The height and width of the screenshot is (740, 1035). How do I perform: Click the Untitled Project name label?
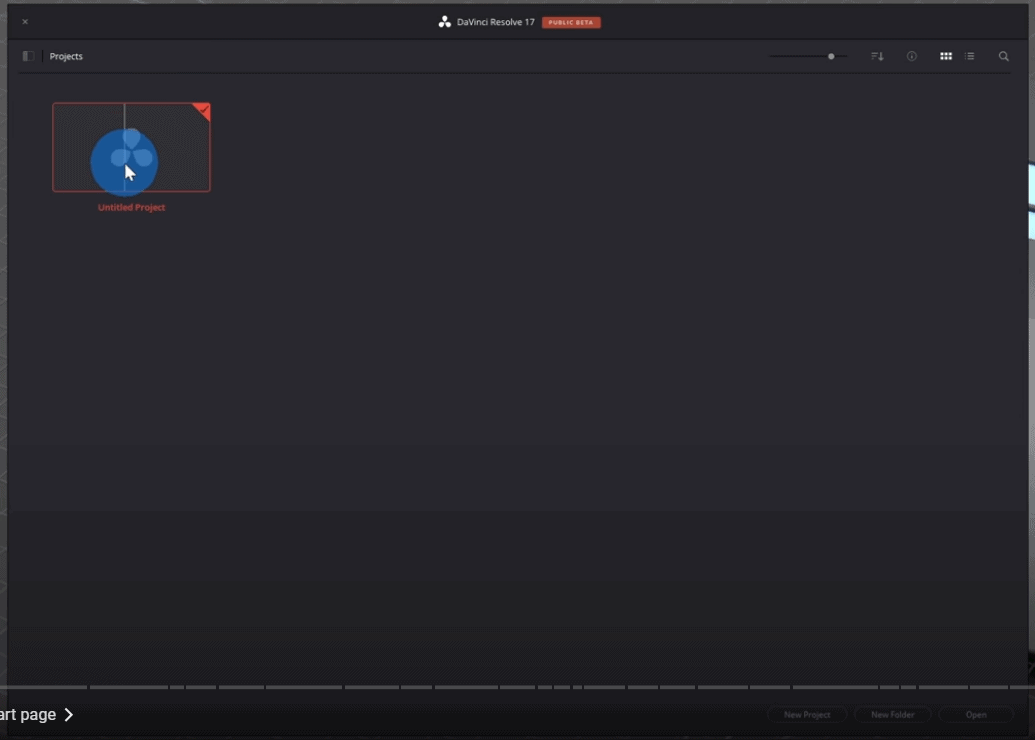tap(131, 207)
